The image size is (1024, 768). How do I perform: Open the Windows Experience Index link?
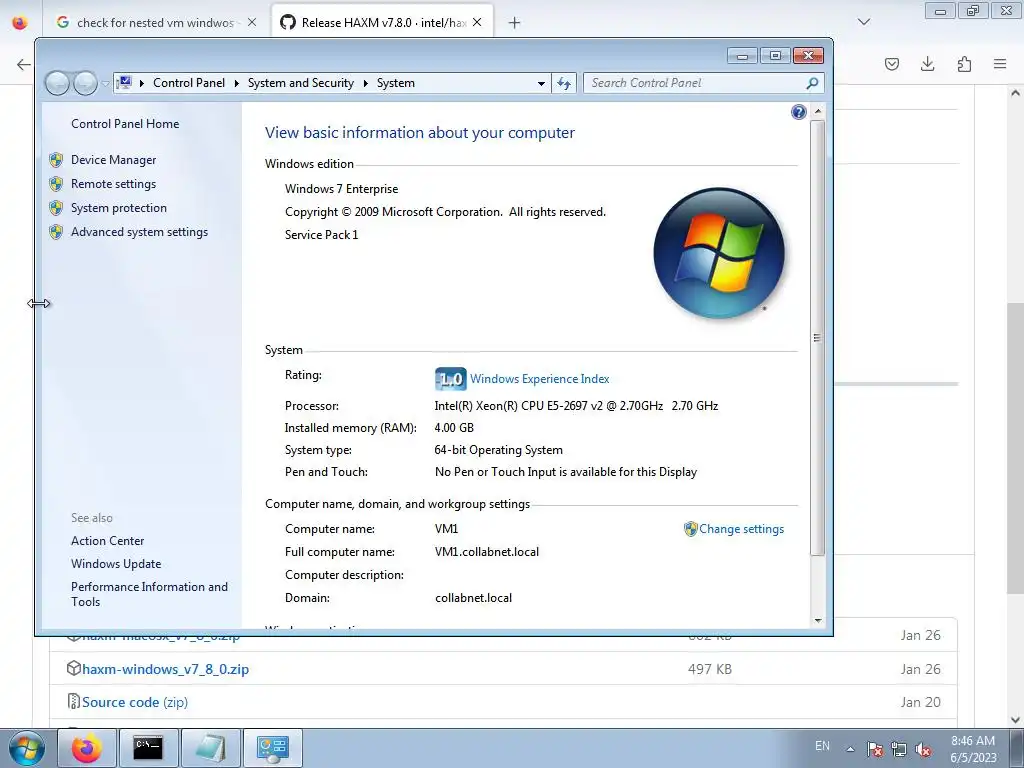pos(539,379)
